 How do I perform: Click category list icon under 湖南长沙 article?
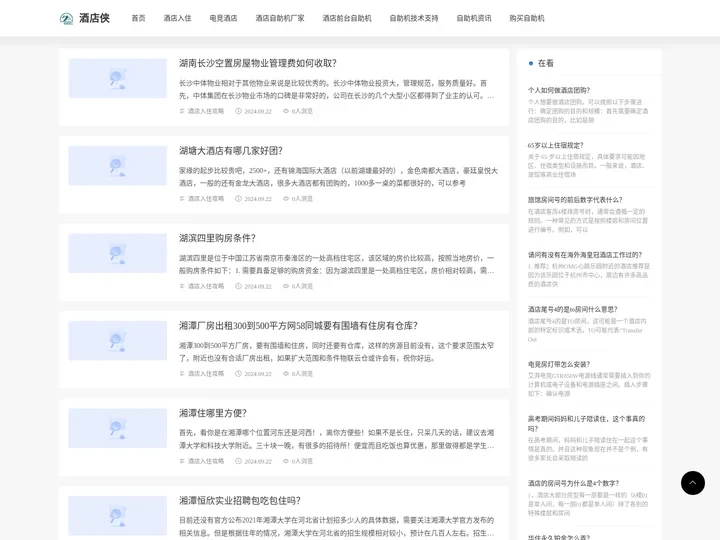pyautogui.click(x=182, y=111)
